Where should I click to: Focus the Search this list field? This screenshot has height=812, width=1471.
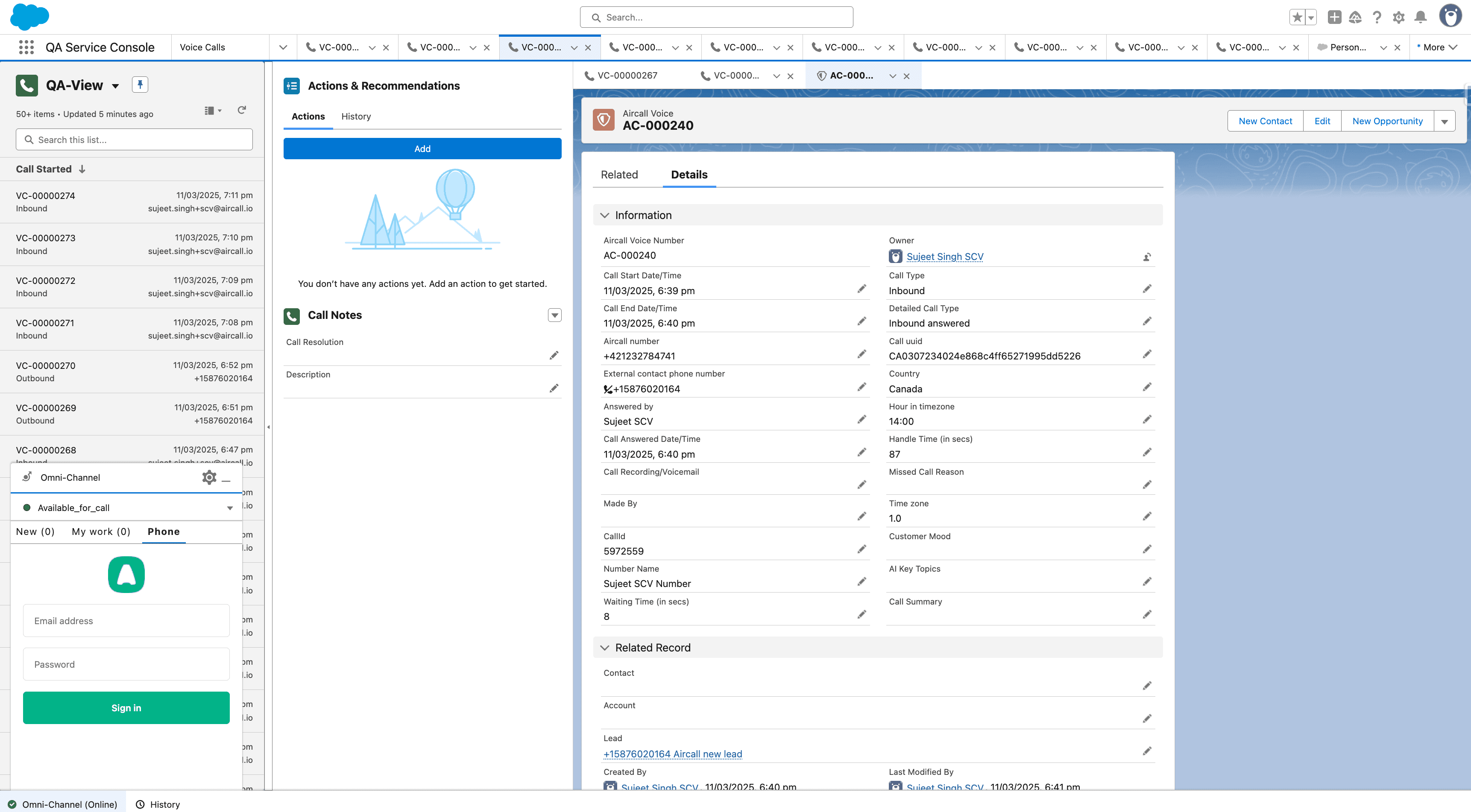click(x=134, y=139)
